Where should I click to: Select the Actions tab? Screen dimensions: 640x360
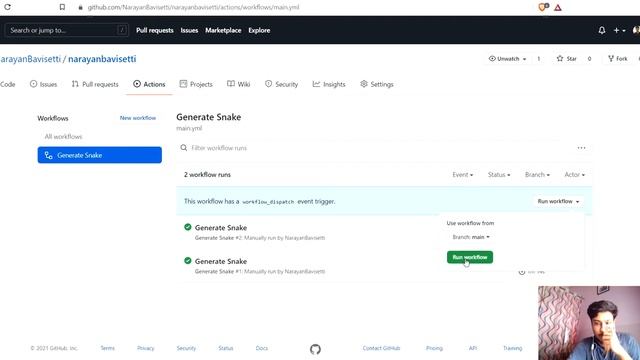[x=149, y=84]
